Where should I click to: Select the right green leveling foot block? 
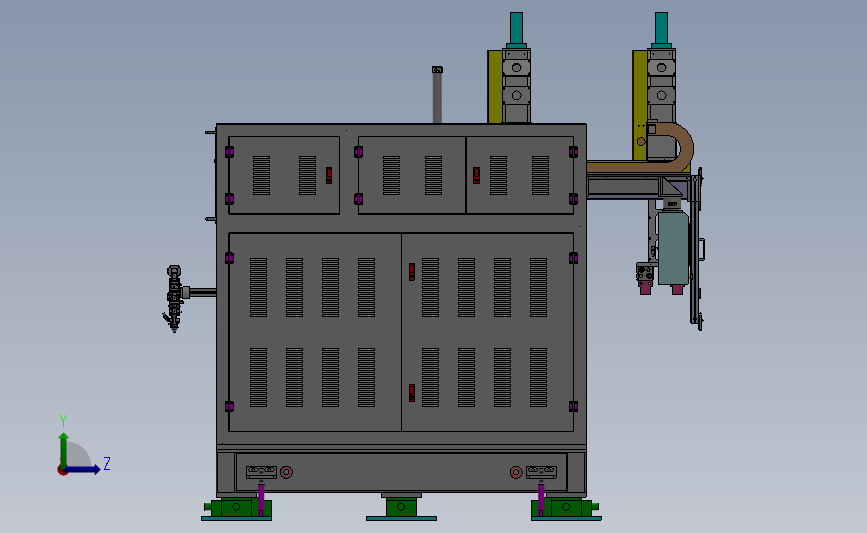pos(565,507)
